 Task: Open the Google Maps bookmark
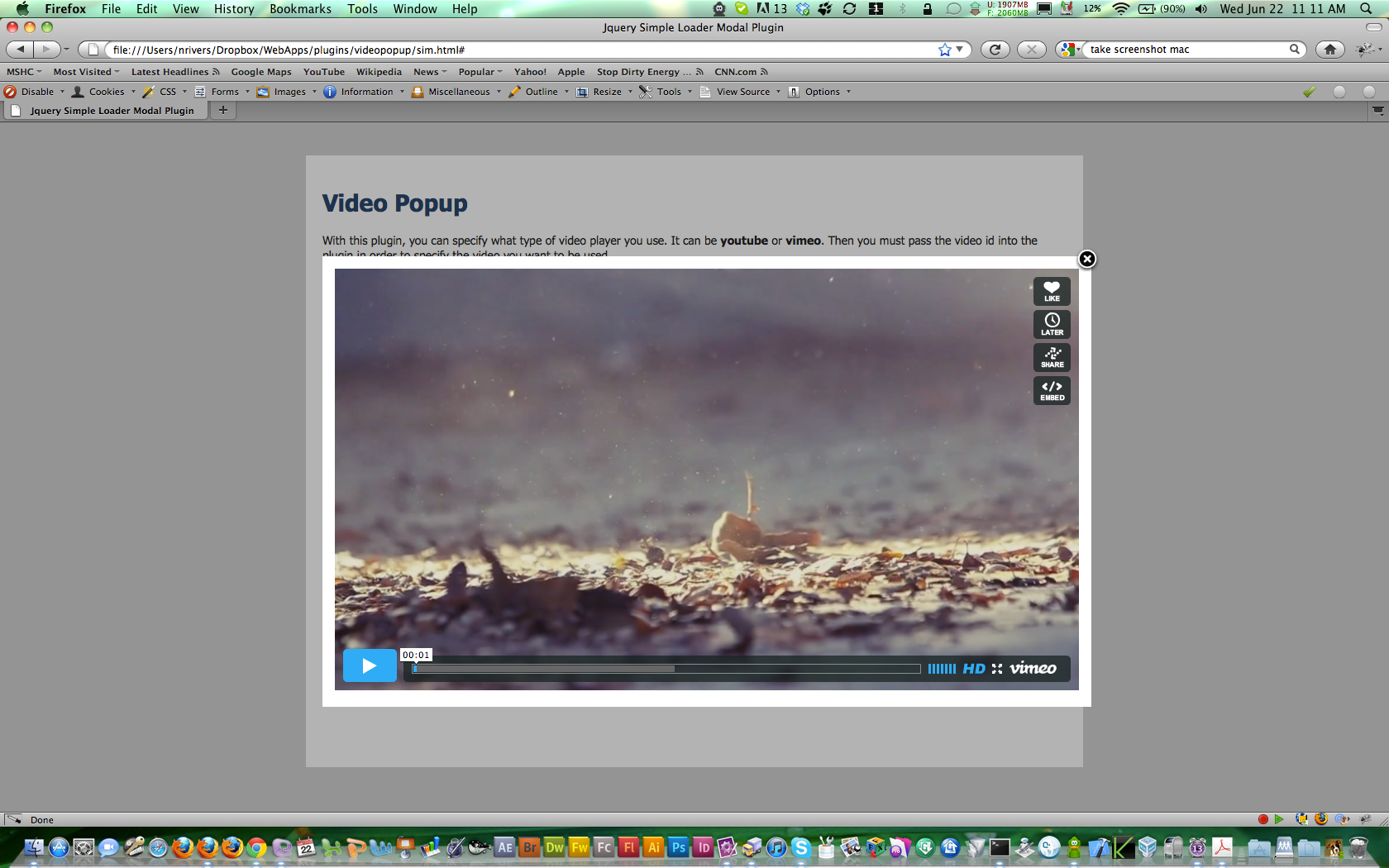tap(261, 72)
